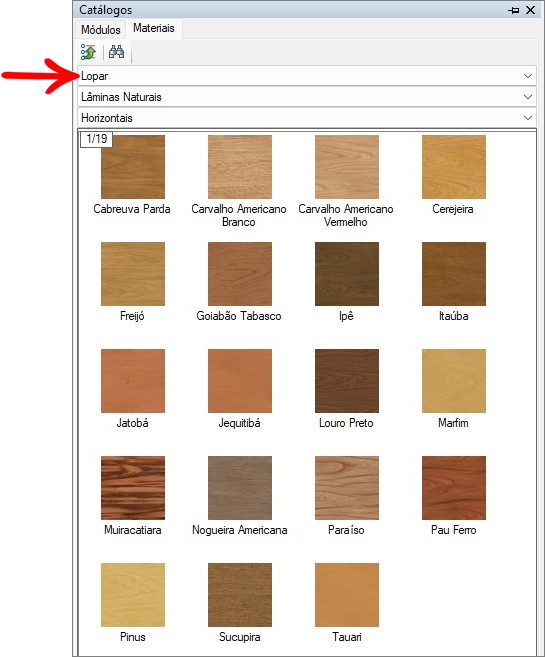Pick the Tauari material thumbnail
This screenshot has width=545, height=657.
click(x=347, y=595)
